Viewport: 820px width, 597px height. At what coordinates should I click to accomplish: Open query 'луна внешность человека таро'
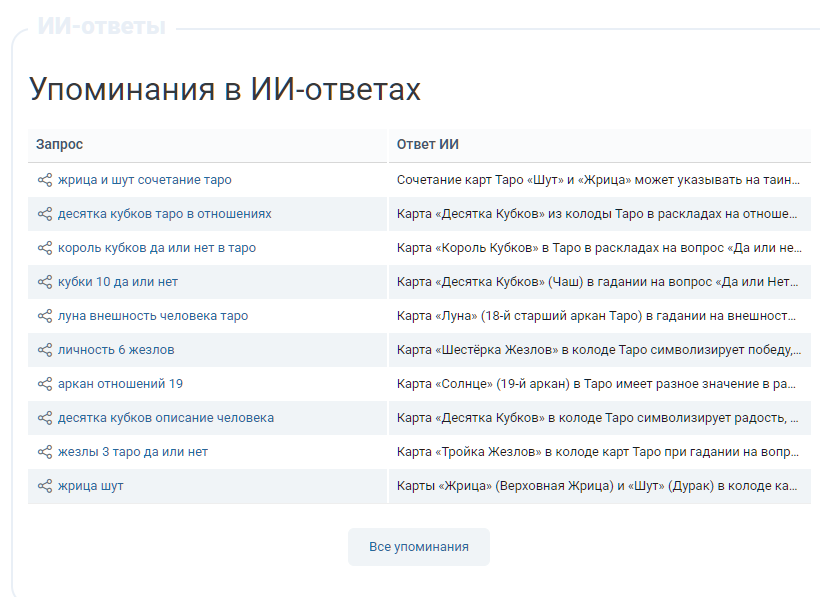pyautogui.click(x=153, y=316)
